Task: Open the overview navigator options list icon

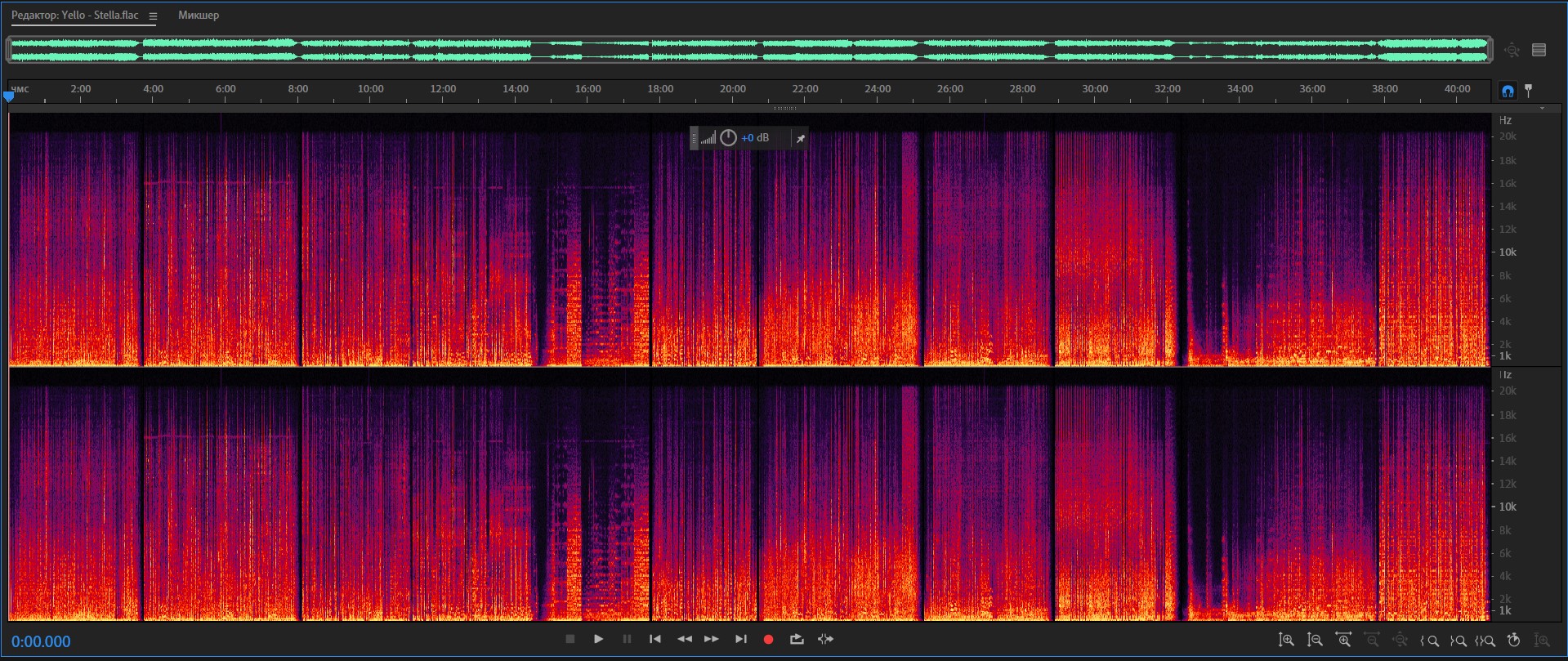Action: pos(1539,50)
